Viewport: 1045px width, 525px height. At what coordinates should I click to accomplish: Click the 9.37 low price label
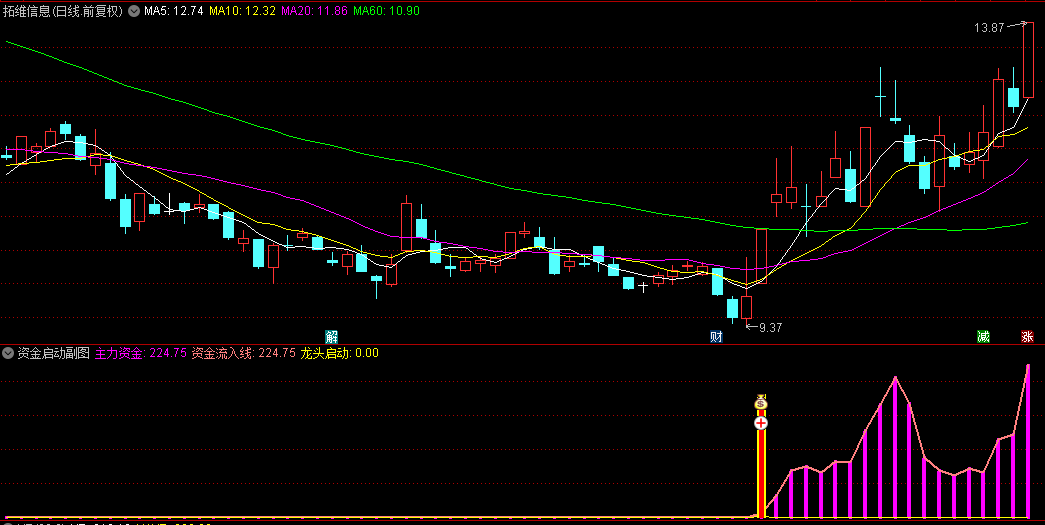pyautogui.click(x=770, y=327)
